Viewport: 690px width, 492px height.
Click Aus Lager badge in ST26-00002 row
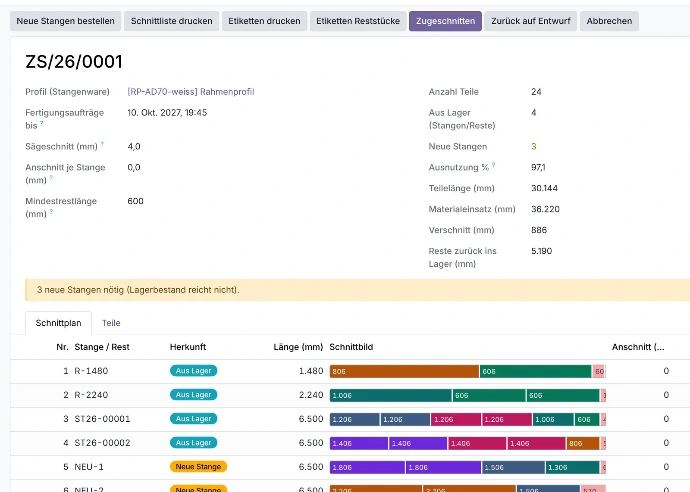[x=194, y=443]
